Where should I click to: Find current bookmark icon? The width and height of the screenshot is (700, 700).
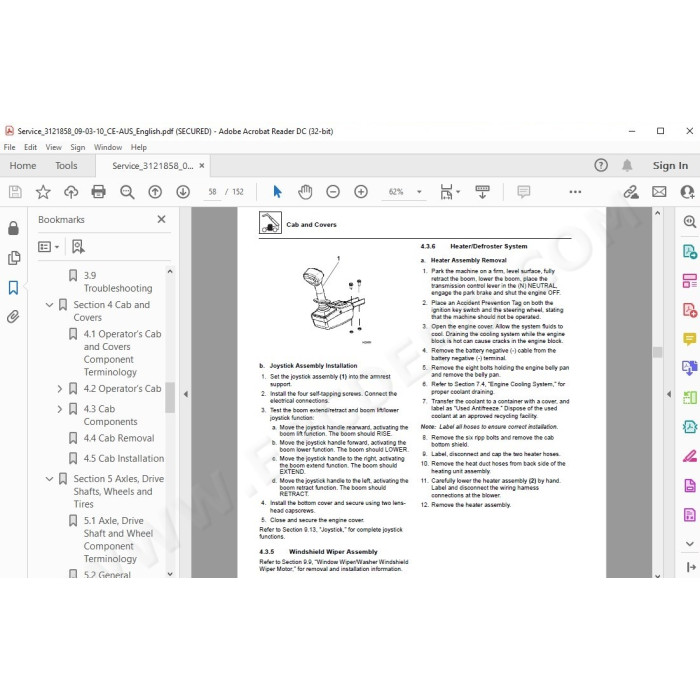78,246
